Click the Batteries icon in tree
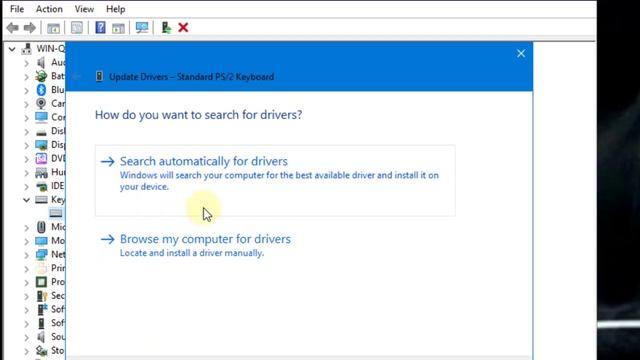The width and height of the screenshot is (640, 360). [41, 76]
